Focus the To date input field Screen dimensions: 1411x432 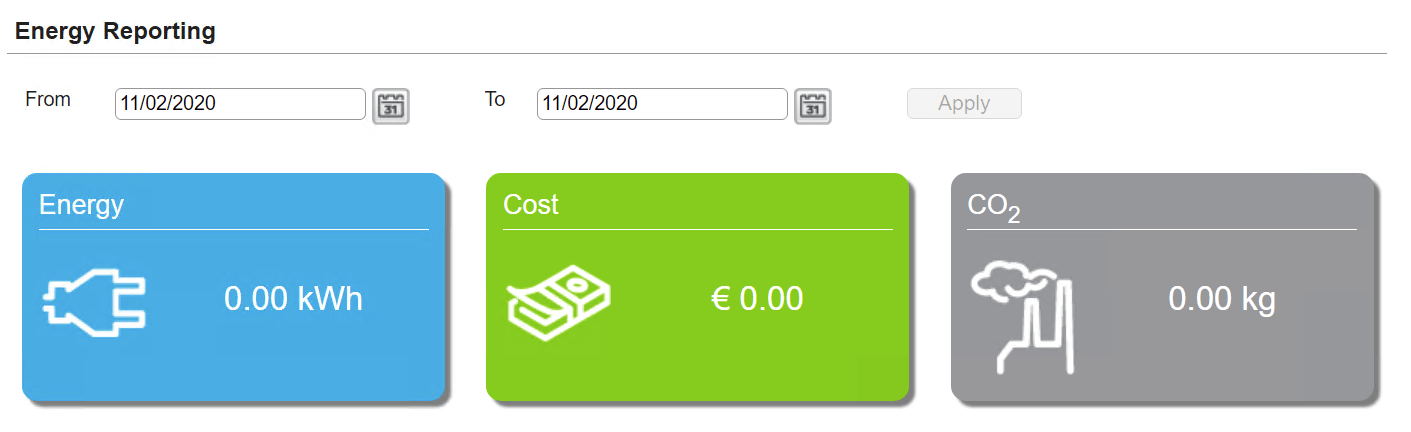(x=662, y=104)
